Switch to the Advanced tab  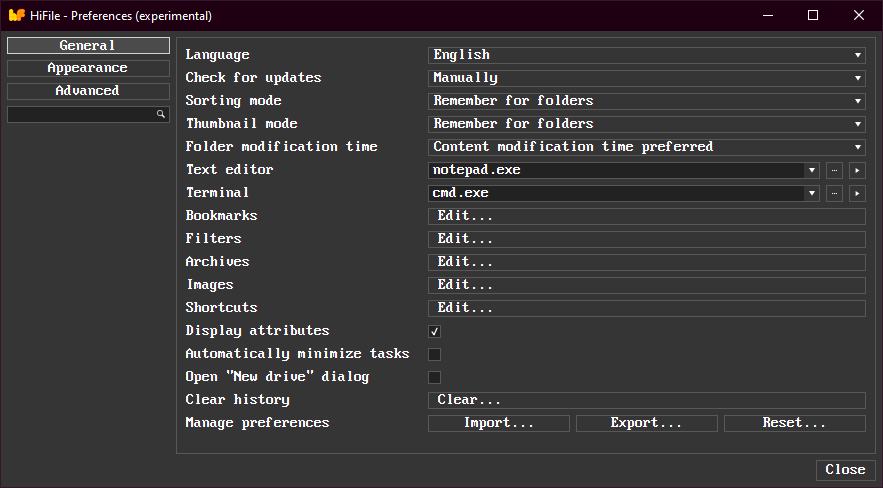pos(88,91)
